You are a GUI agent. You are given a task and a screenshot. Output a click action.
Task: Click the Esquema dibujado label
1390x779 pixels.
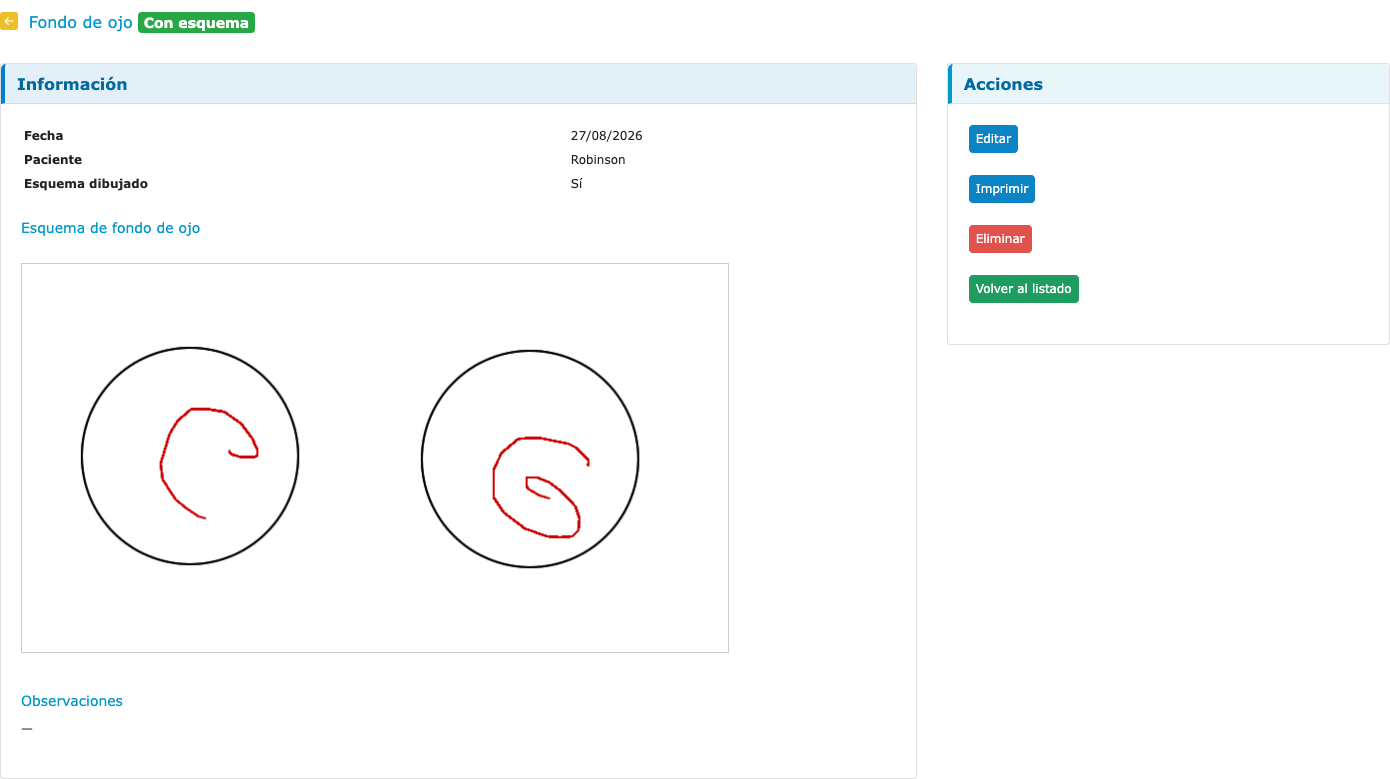86,184
